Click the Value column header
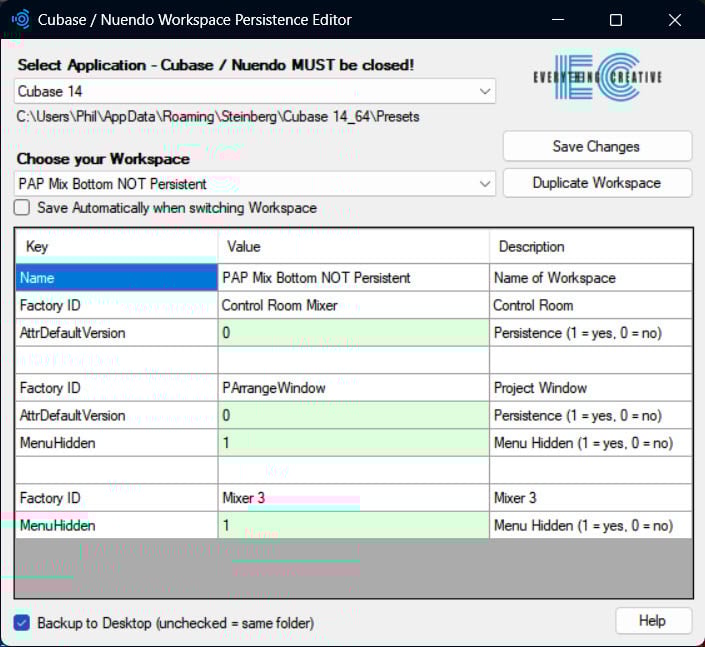Screen dimensions: 705x647 (x=354, y=246)
